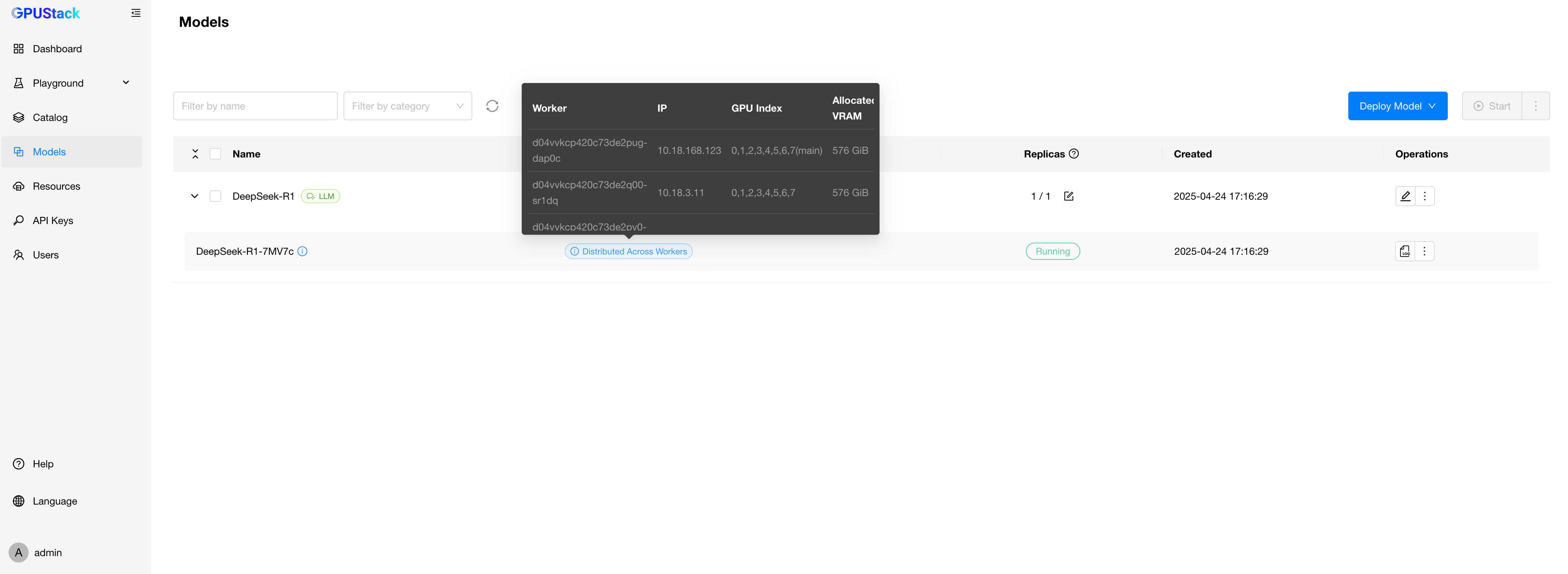Click the refresh models icon
Viewport: 1568px width, 574px height.
pos(492,106)
